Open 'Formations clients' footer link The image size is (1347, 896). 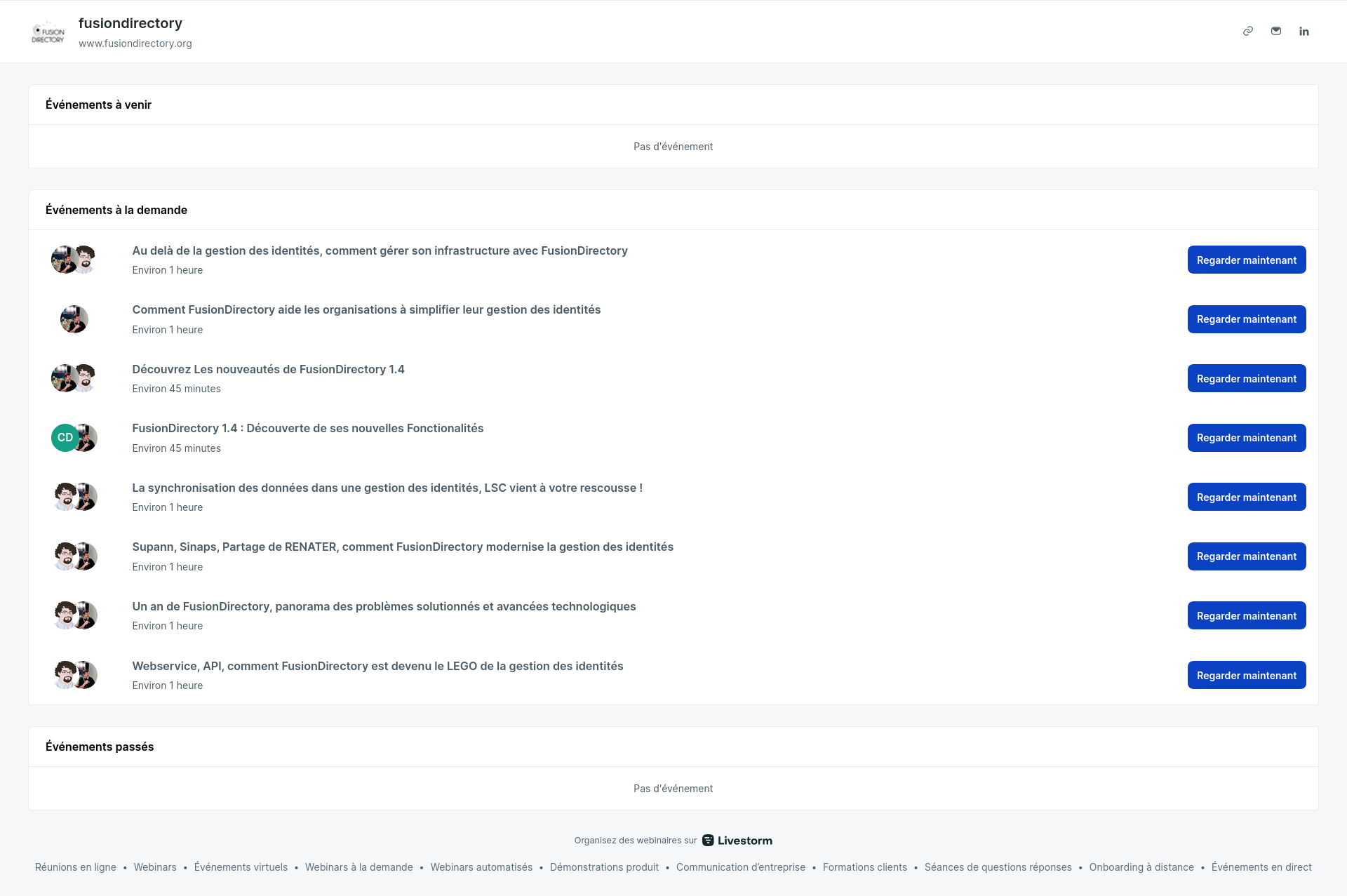click(865, 867)
